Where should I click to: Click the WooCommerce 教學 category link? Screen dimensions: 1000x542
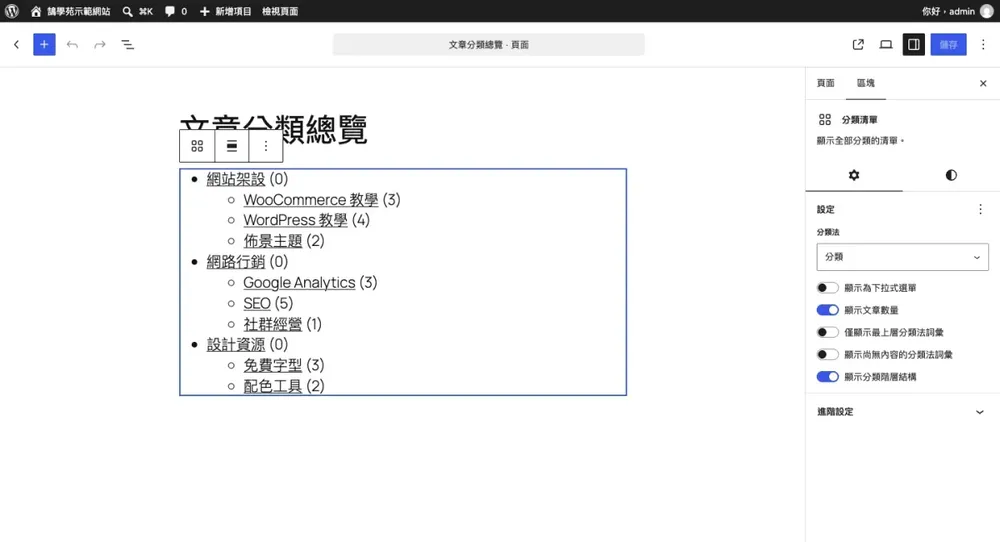pos(311,200)
